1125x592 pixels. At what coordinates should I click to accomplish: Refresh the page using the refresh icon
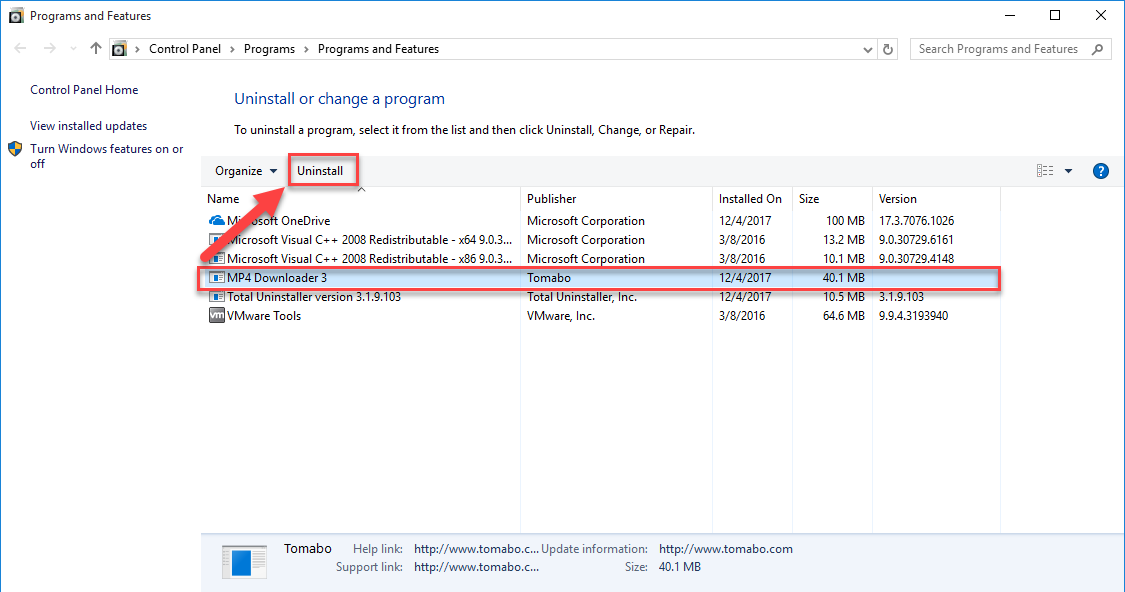[888, 48]
